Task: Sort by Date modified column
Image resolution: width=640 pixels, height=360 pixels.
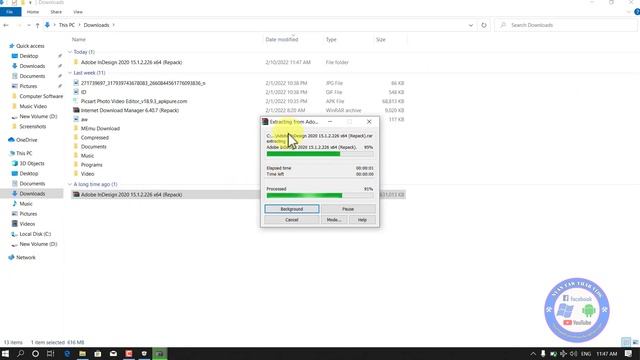Action: 282,40
